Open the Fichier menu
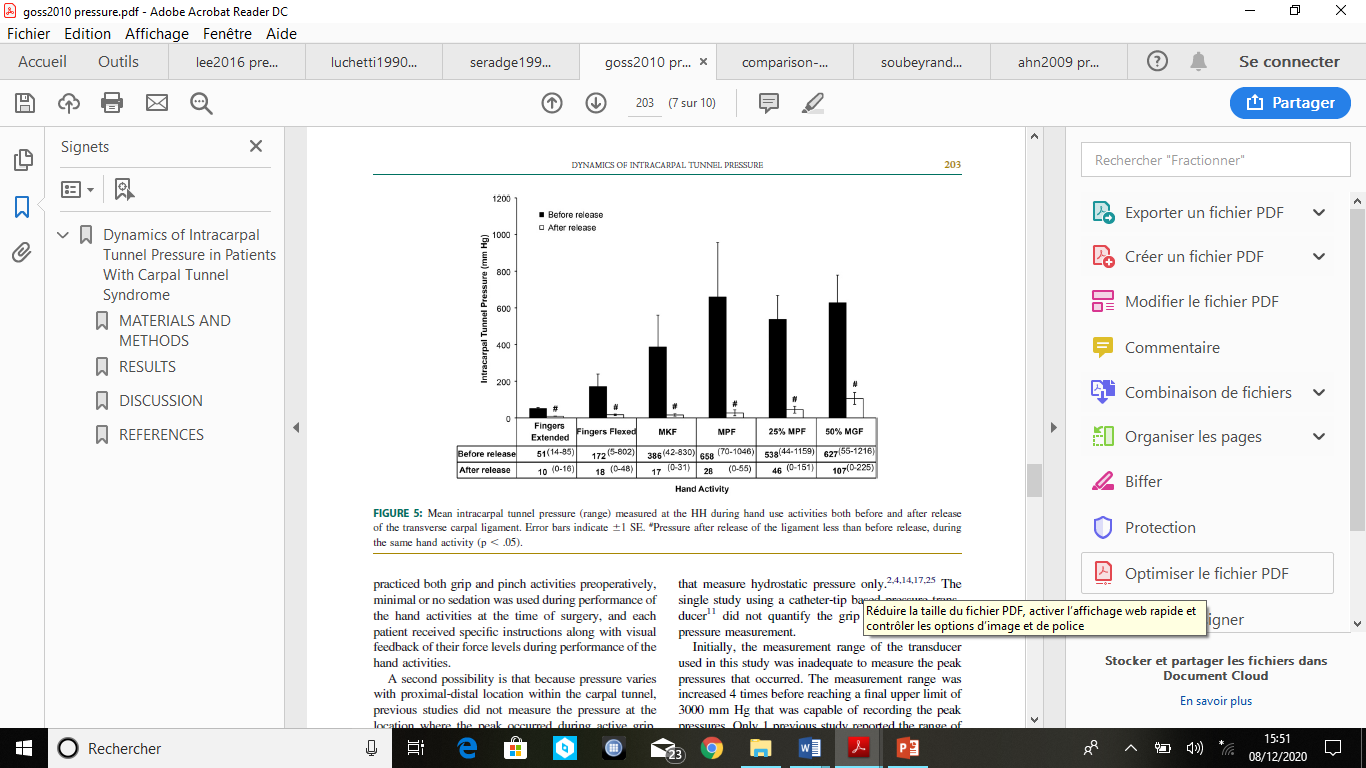 28,33
